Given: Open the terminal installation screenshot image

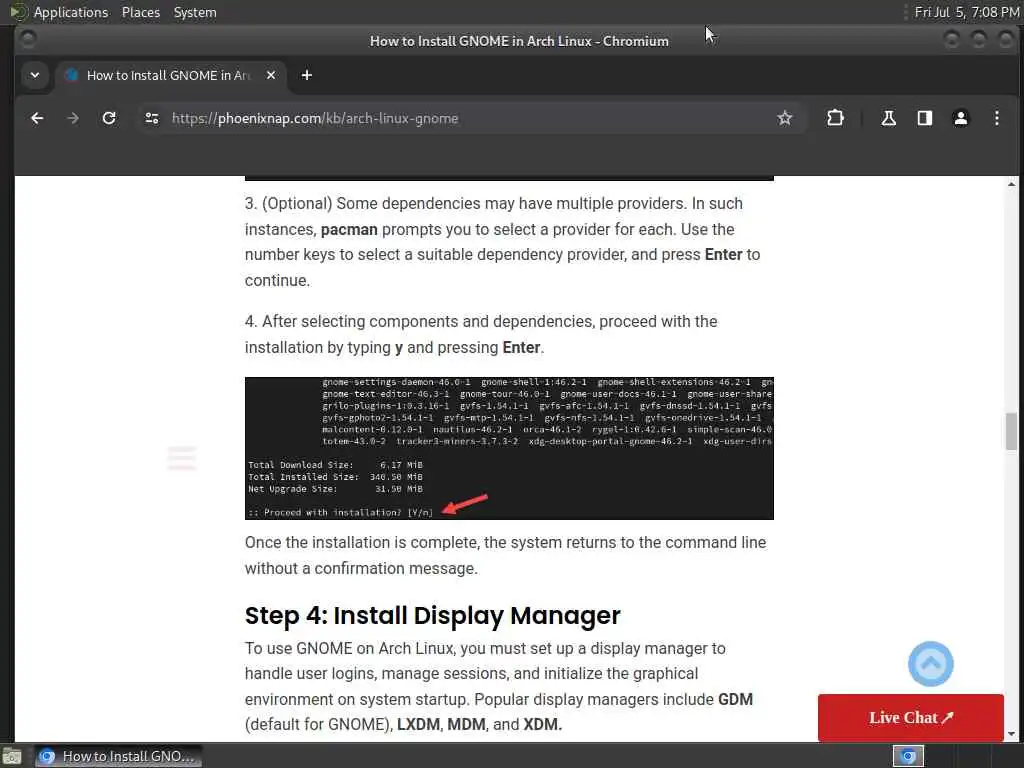Looking at the screenshot, I should pyautogui.click(x=509, y=449).
